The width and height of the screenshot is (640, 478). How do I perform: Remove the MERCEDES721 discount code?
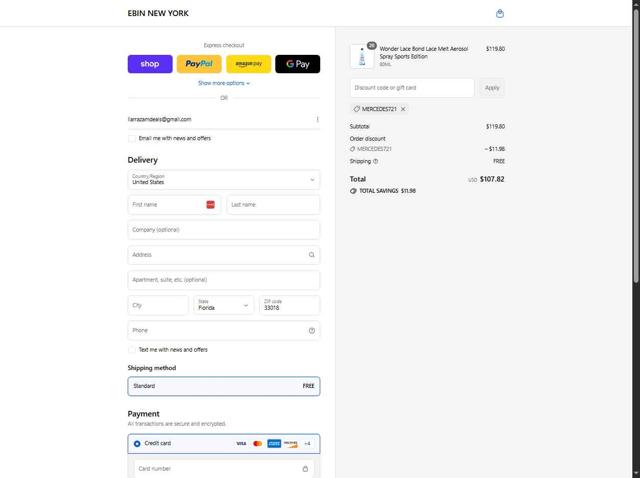tap(403, 109)
